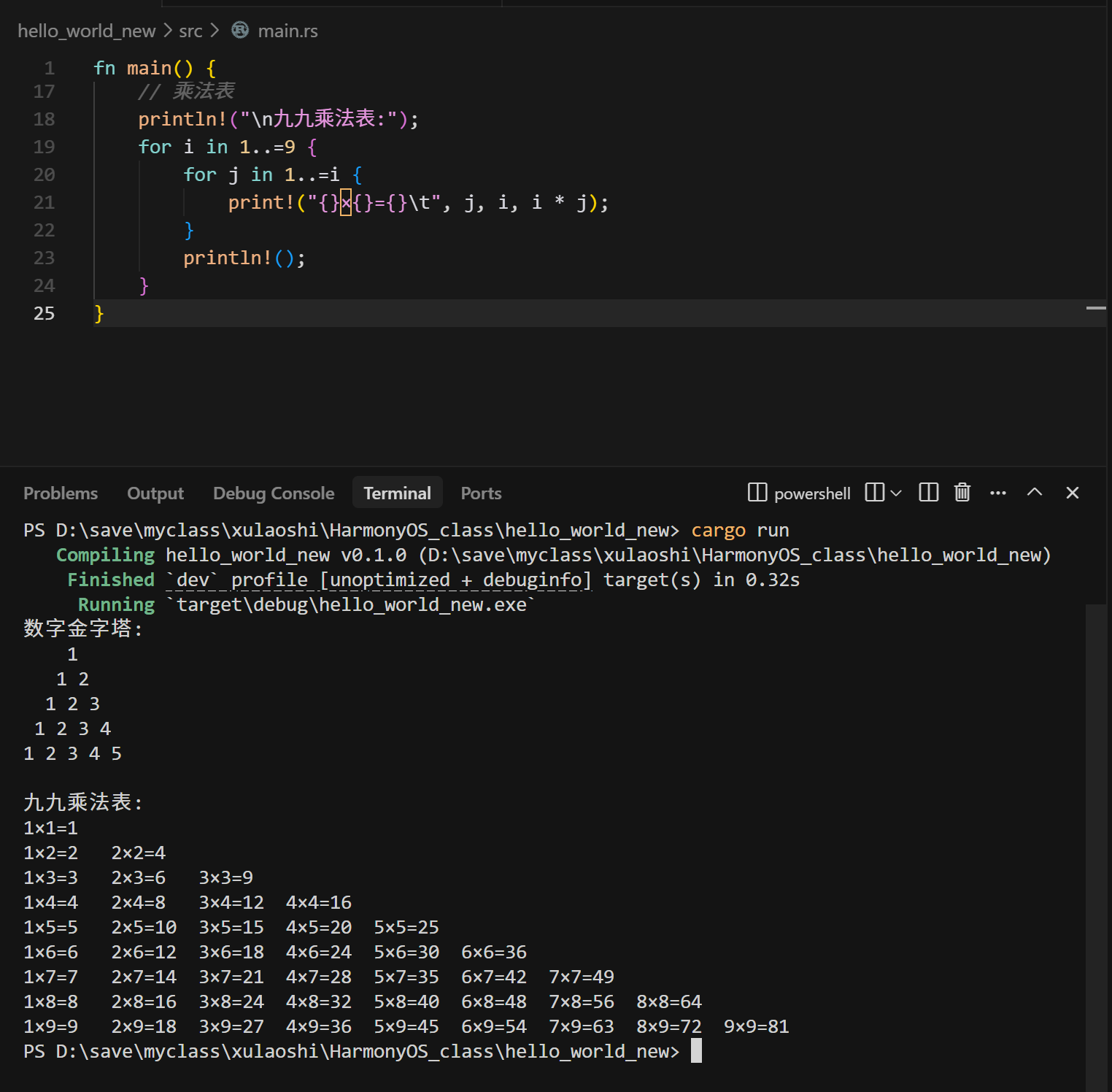Click line number 19 in gutter
Screen dimensions: 1112x1092
click(x=44, y=147)
